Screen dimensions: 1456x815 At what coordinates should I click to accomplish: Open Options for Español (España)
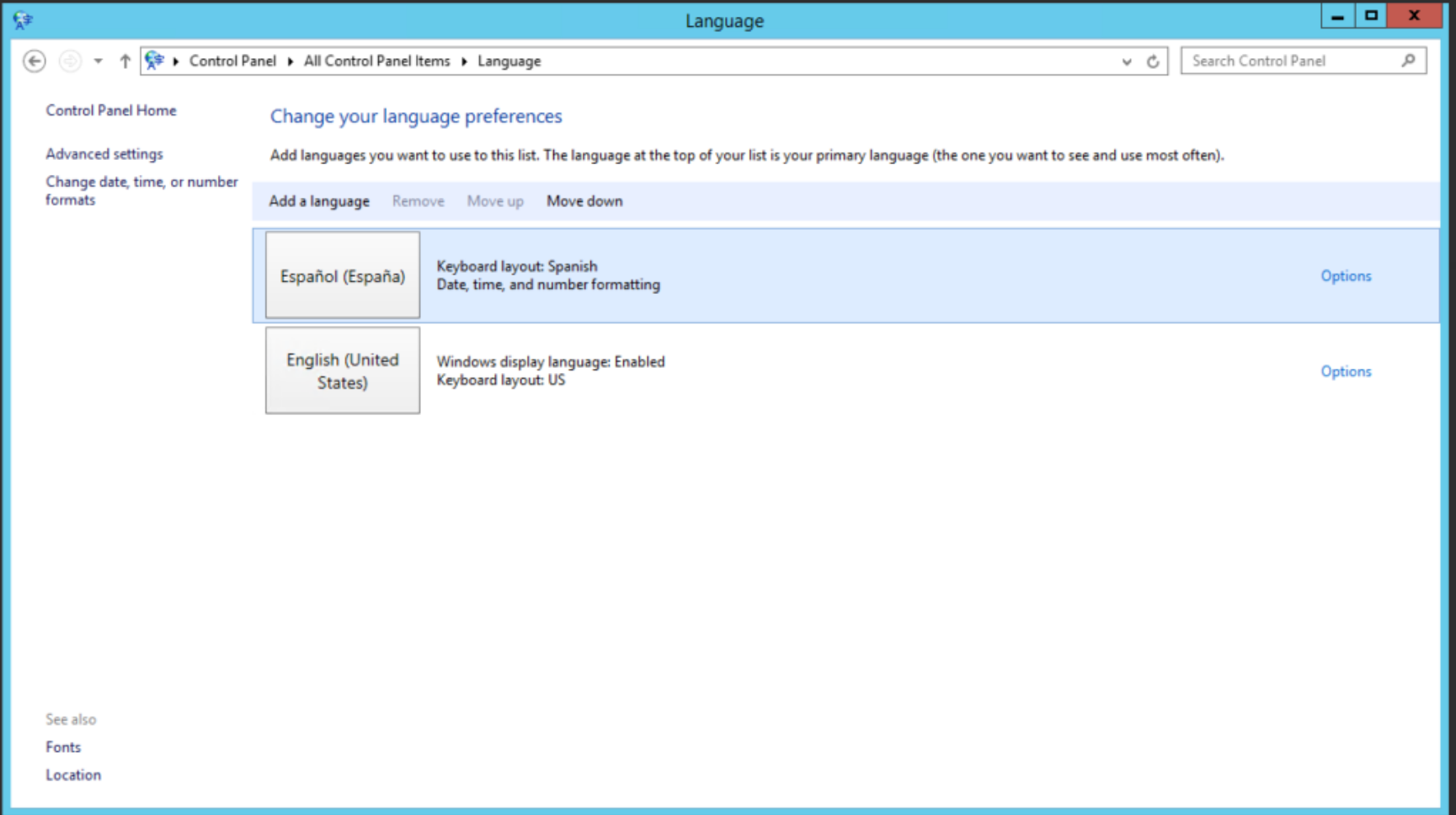point(1345,275)
